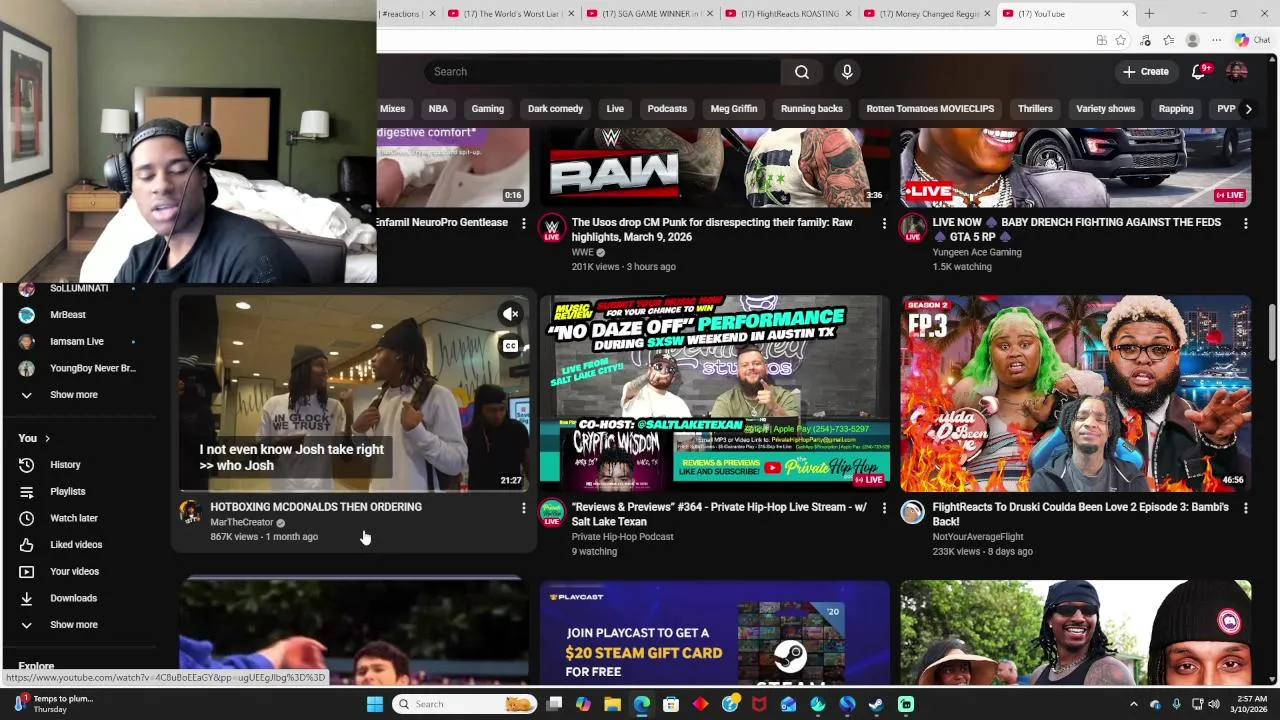This screenshot has width=1280, height=720.
Task: Expand the You section chevron
Action: [46, 438]
